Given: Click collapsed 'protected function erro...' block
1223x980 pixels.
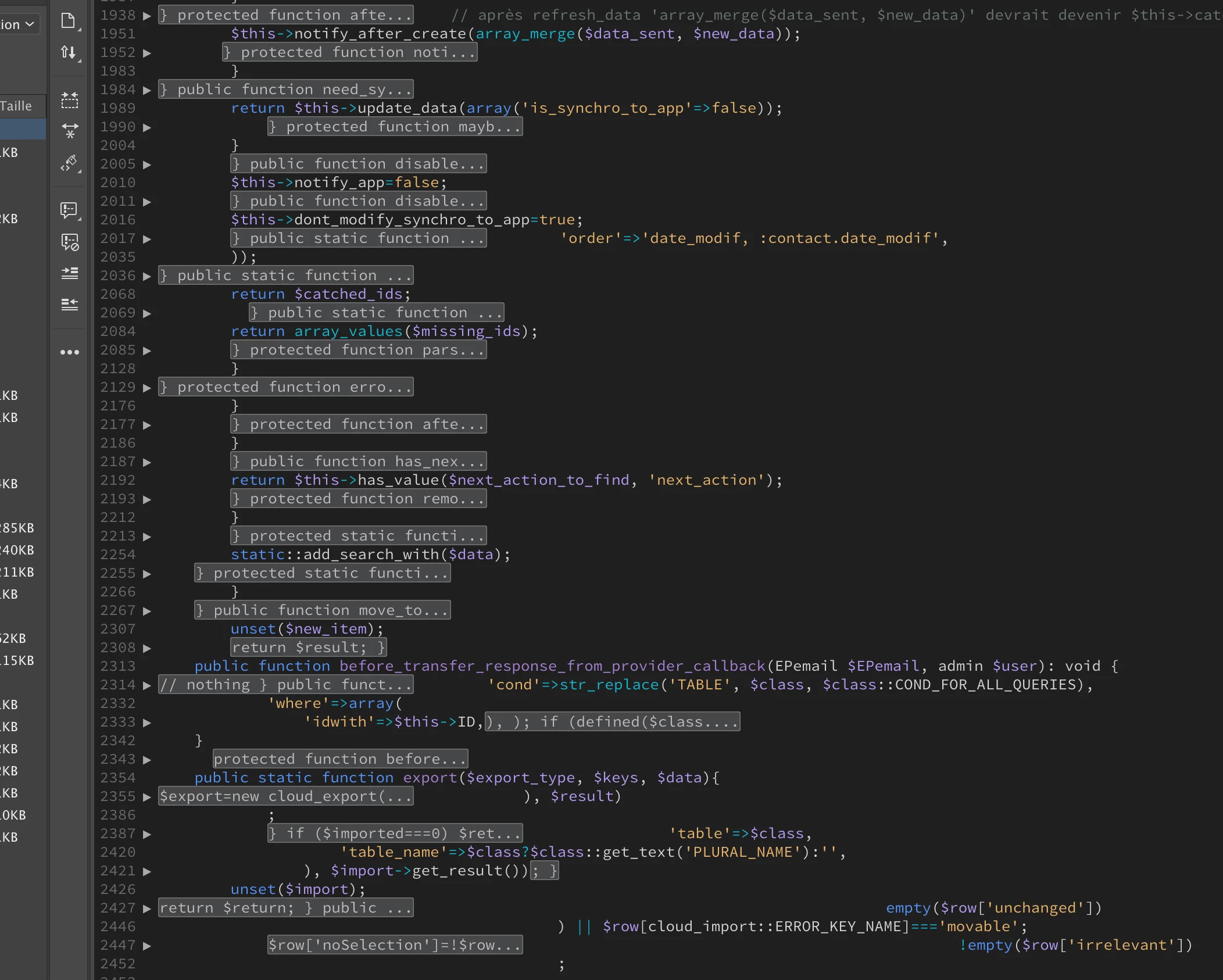Looking at the screenshot, I should coord(286,387).
